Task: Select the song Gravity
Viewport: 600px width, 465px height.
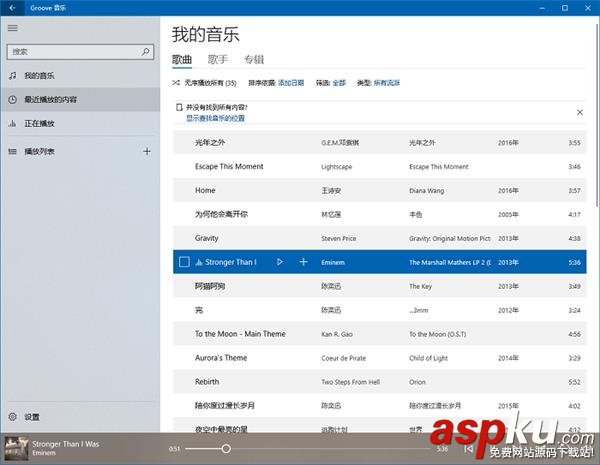Action: click(x=380, y=238)
